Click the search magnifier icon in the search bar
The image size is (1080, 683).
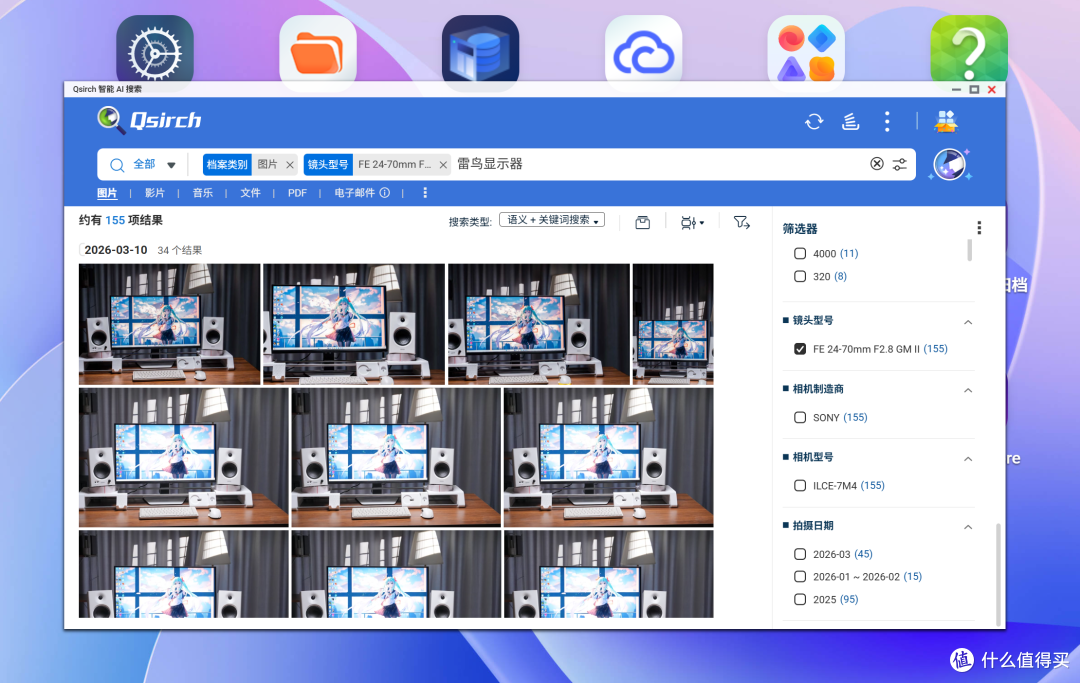point(117,165)
